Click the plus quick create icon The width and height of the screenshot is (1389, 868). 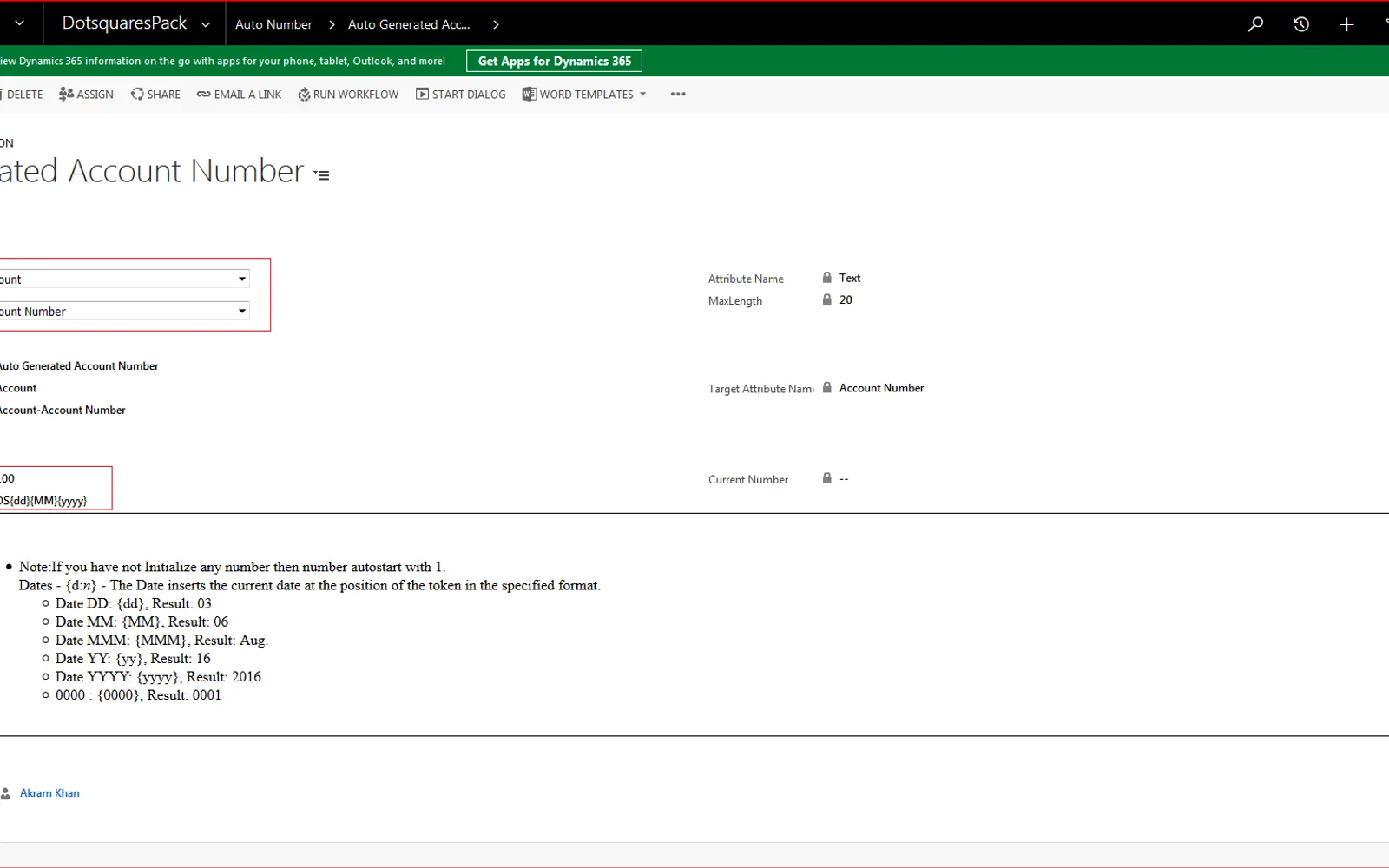pyautogui.click(x=1346, y=24)
